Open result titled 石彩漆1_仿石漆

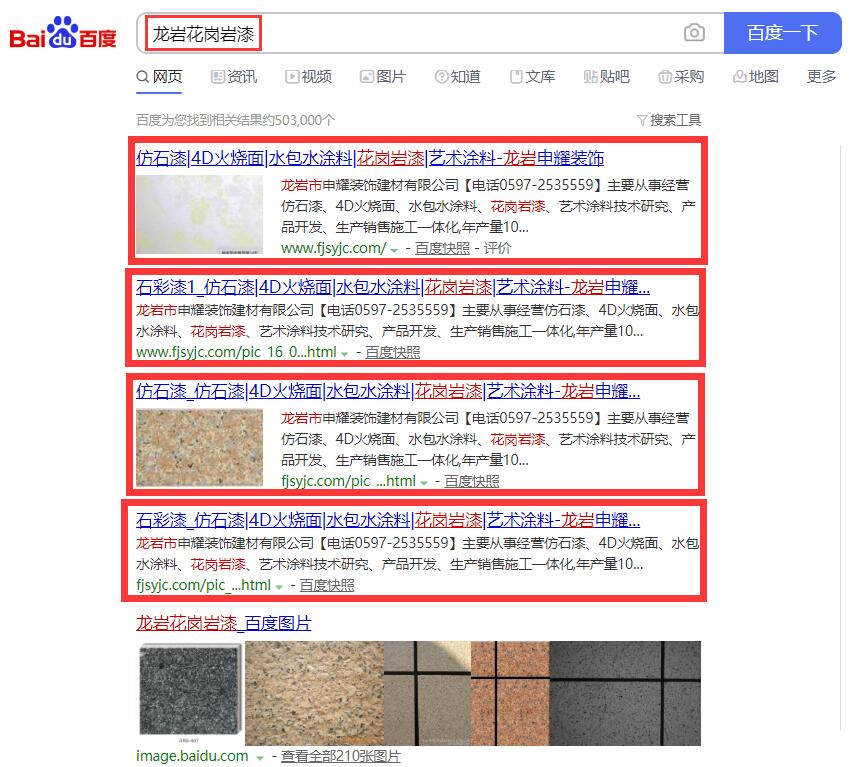coord(393,287)
